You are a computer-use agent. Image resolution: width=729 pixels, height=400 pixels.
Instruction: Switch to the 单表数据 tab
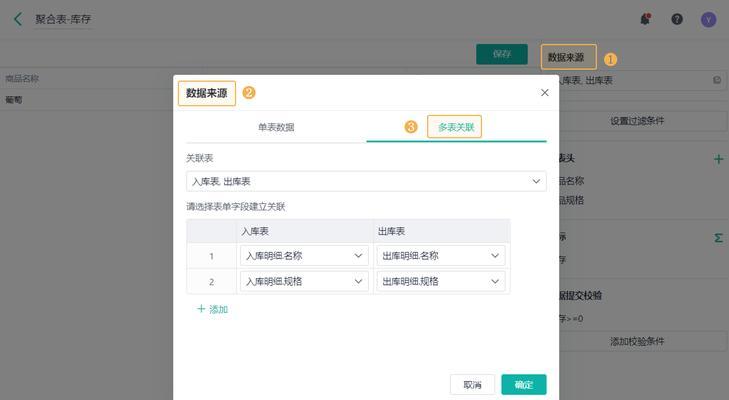pos(276,127)
